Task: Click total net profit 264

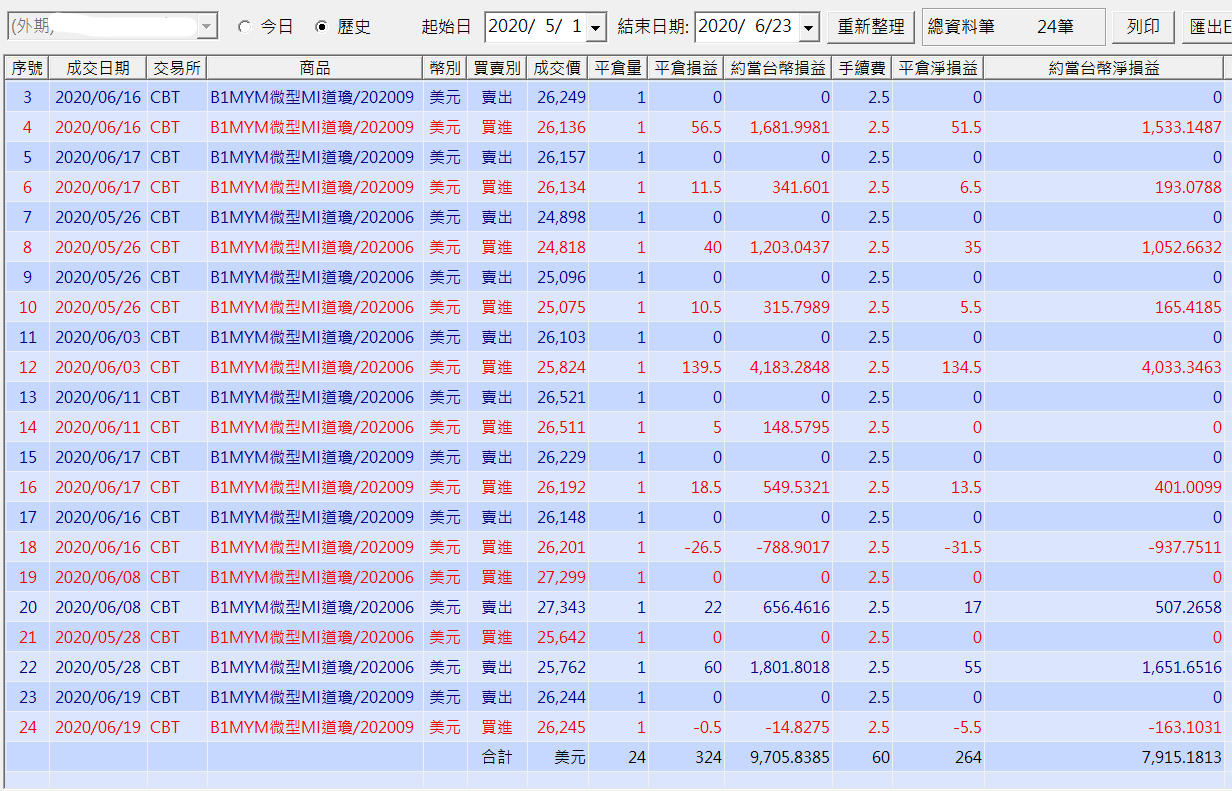Action: [x=968, y=757]
